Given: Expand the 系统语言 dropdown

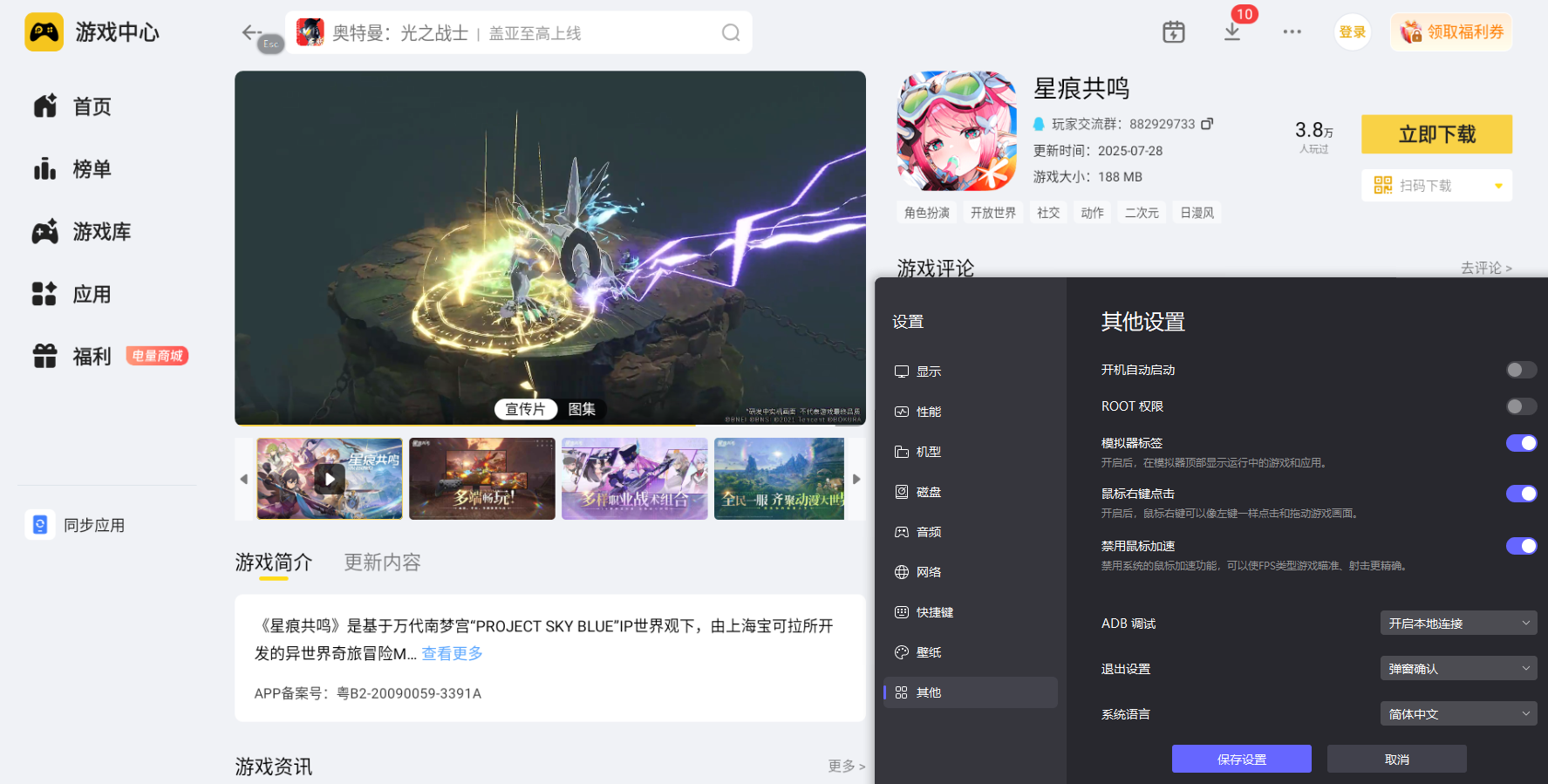Looking at the screenshot, I should coord(1458,713).
